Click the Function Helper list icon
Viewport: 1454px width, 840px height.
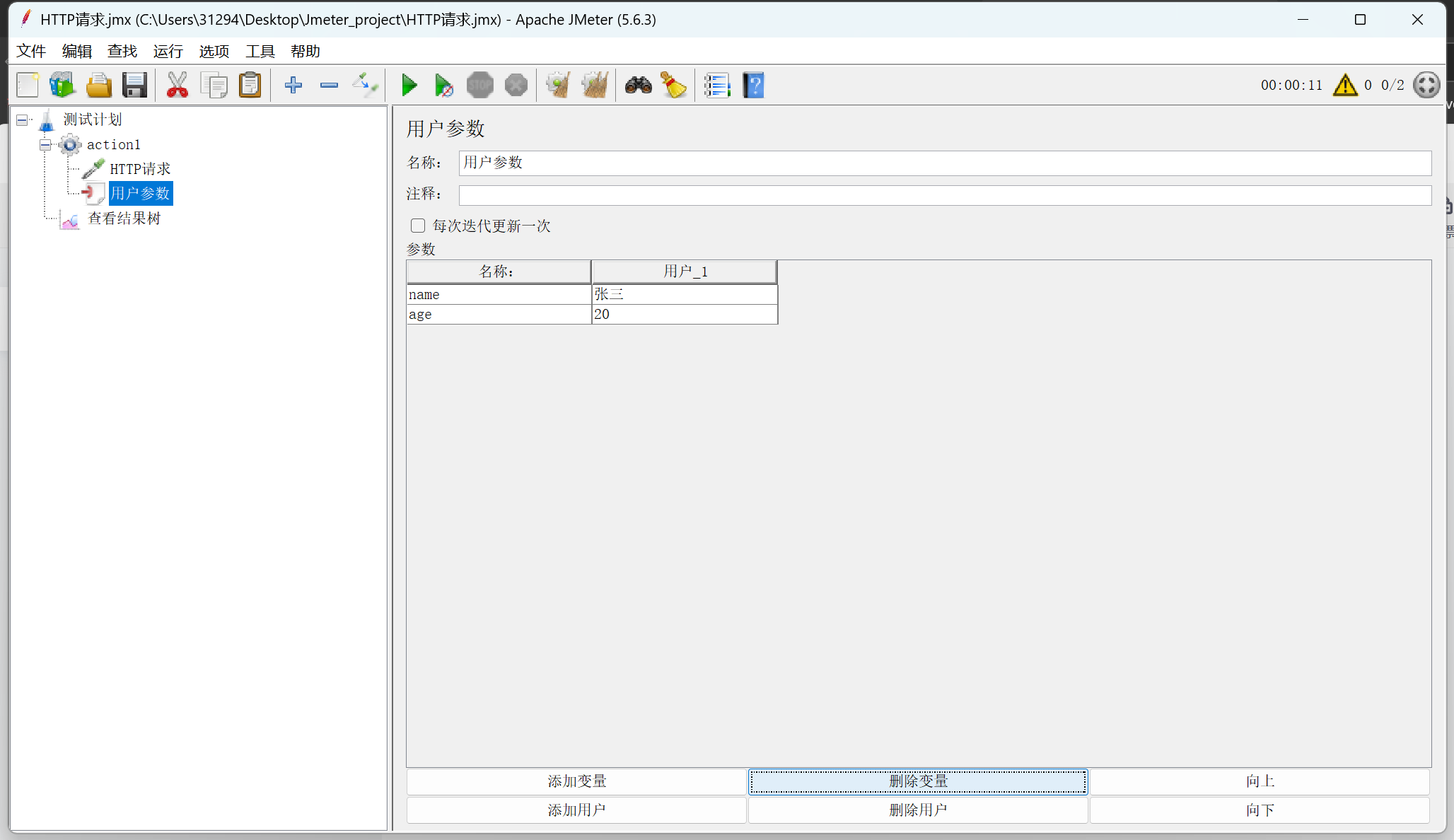point(716,86)
